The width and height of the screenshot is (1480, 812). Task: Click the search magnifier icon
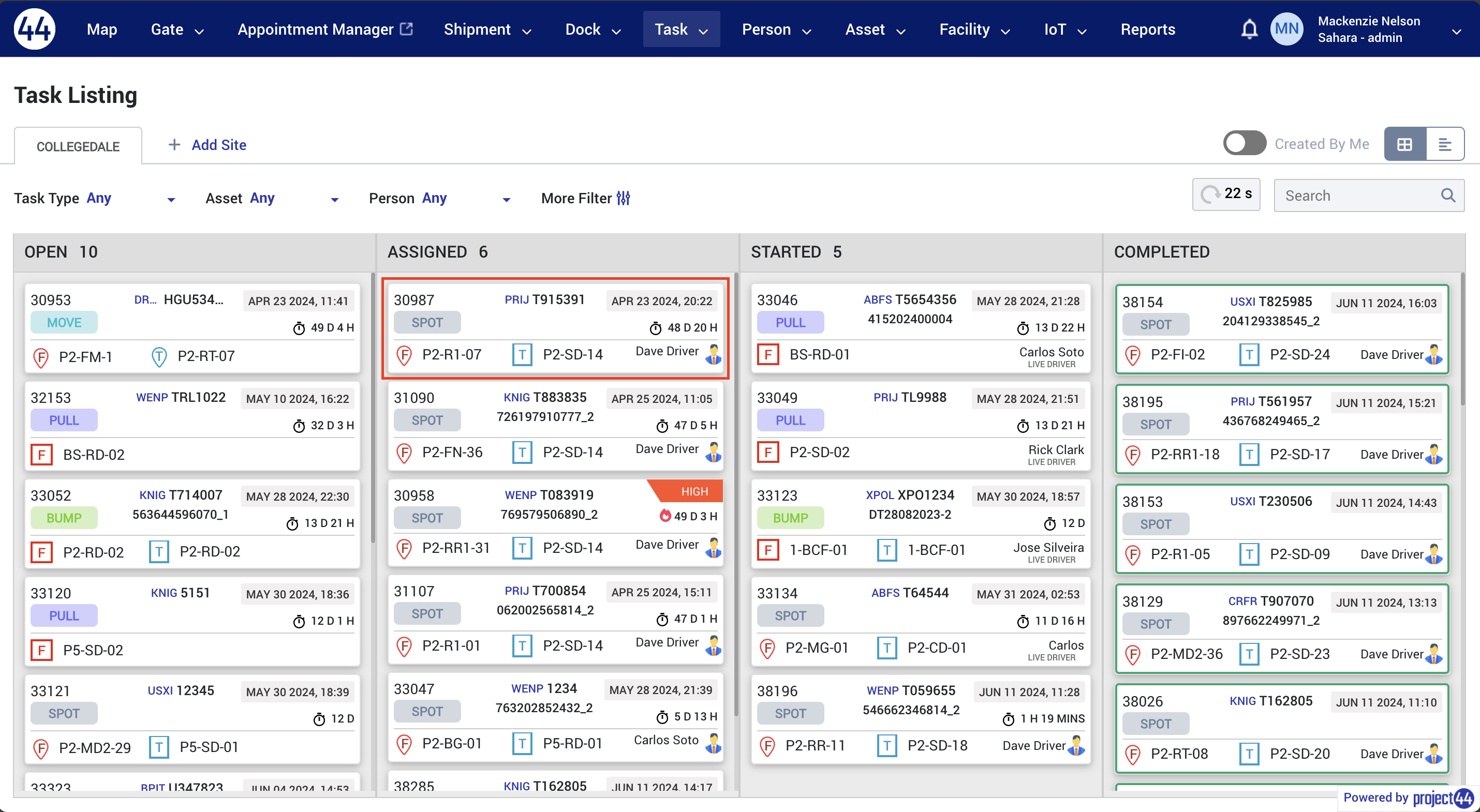pos(1448,196)
